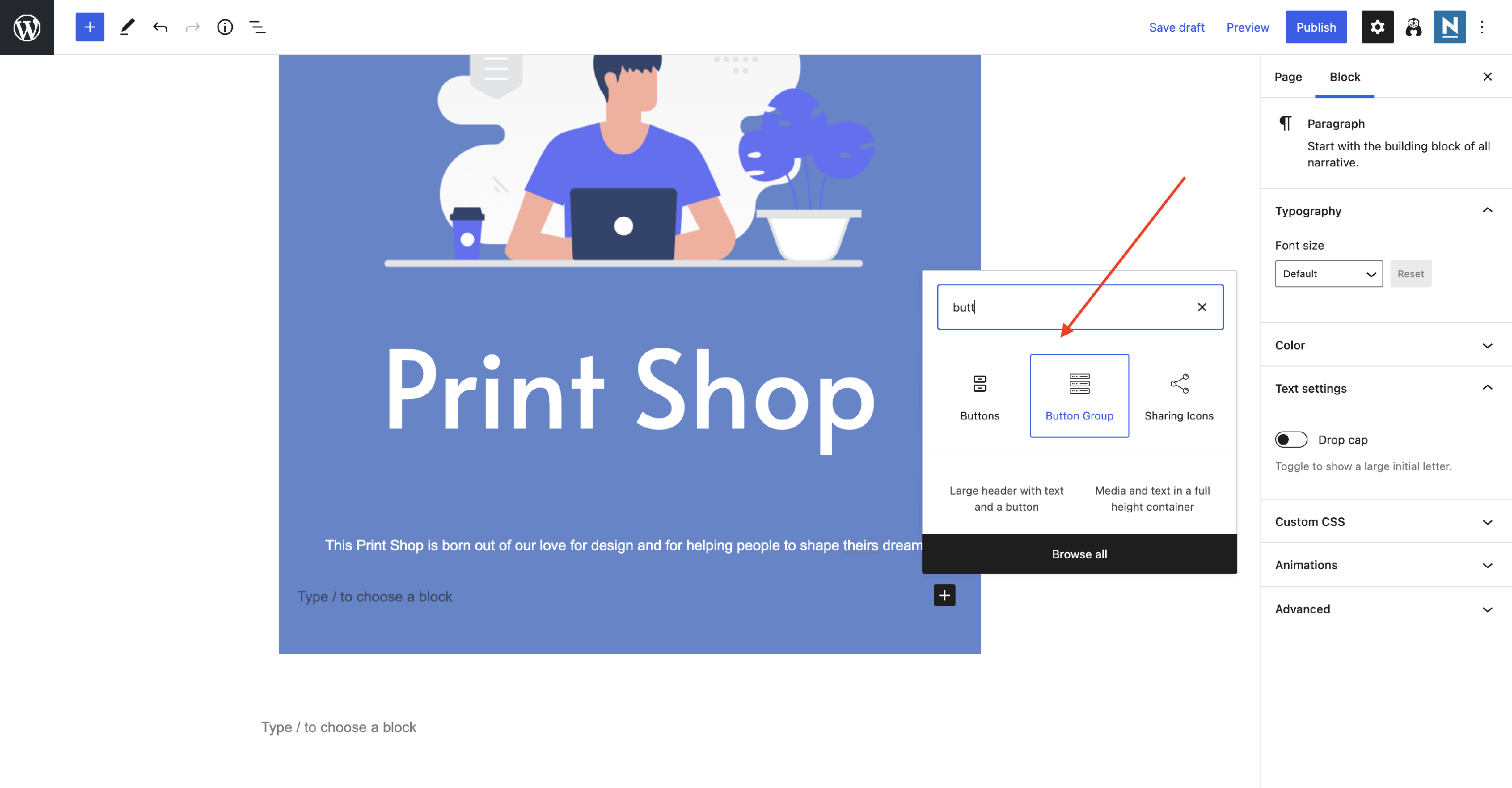Screen dimensions: 1512x788
Task: Select the Edit pencil tool
Action: (x=127, y=27)
